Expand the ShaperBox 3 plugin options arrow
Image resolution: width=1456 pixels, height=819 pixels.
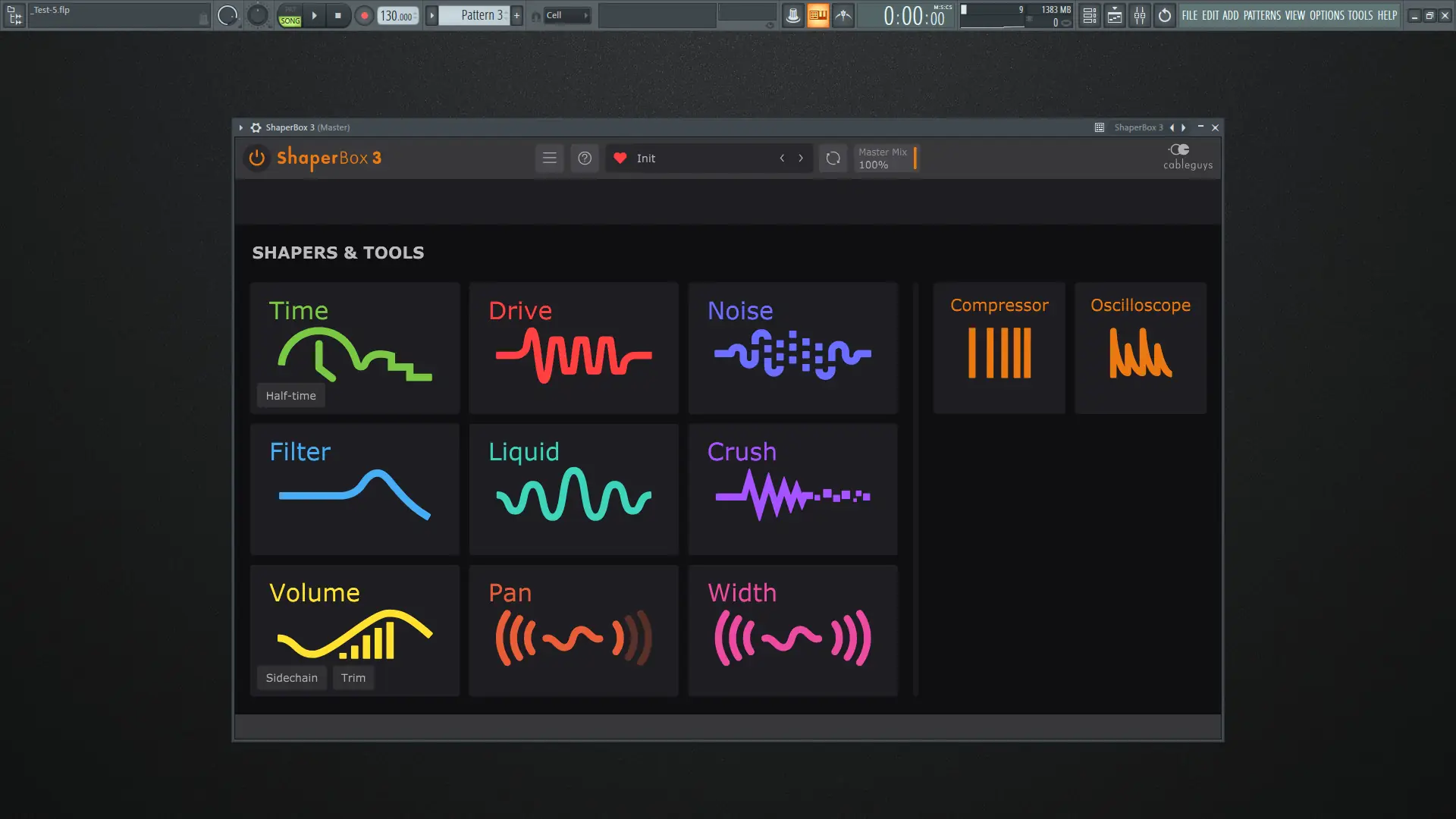[241, 127]
